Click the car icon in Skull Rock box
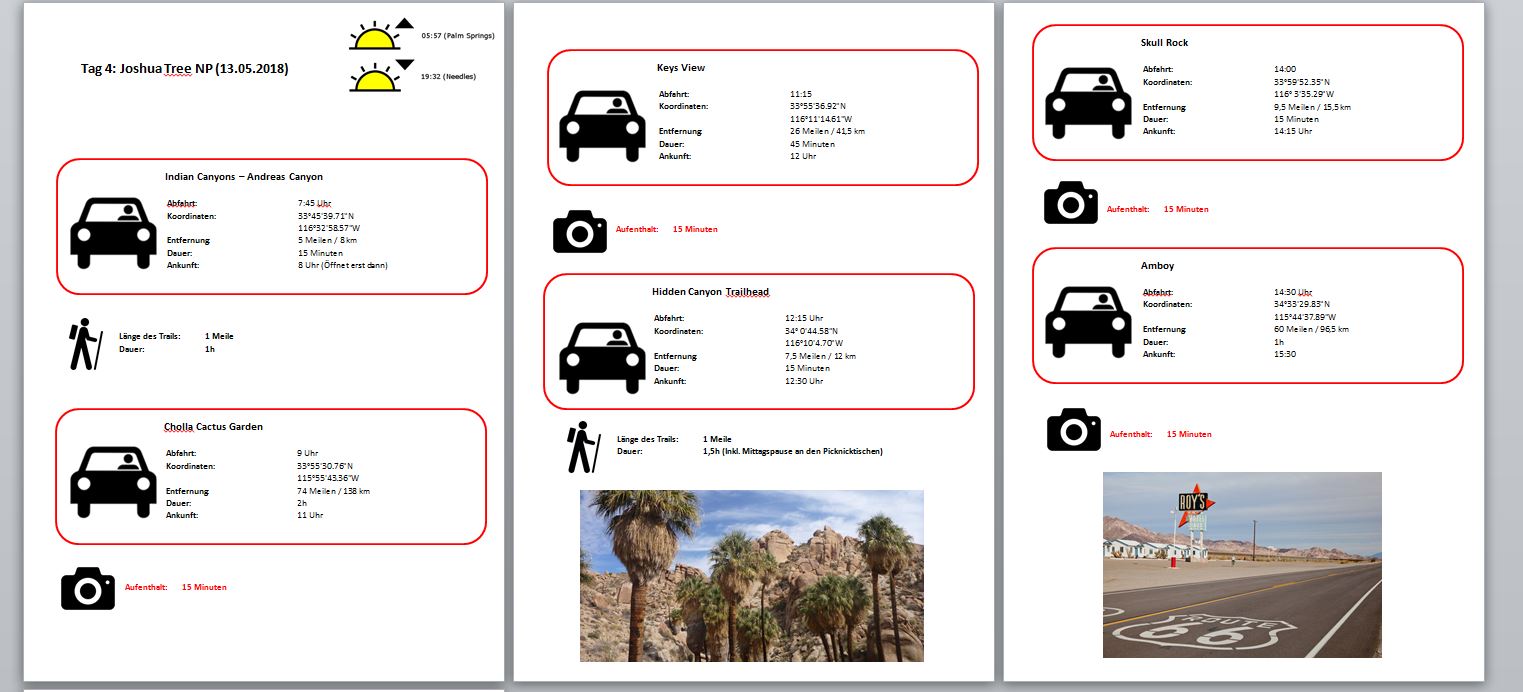This screenshot has width=1523, height=692. pyautogui.click(x=1088, y=102)
